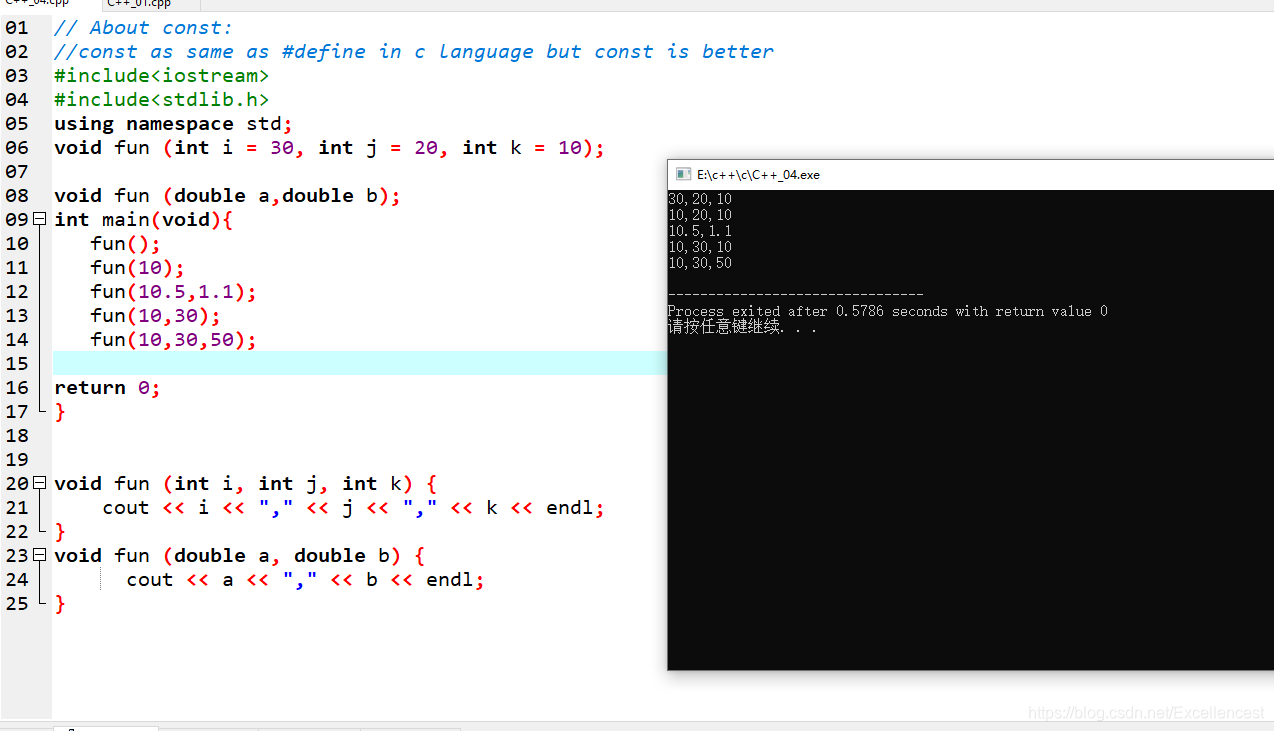Click the closing brace on line 25
The width and height of the screenshot is (1274, 731).
60,603
